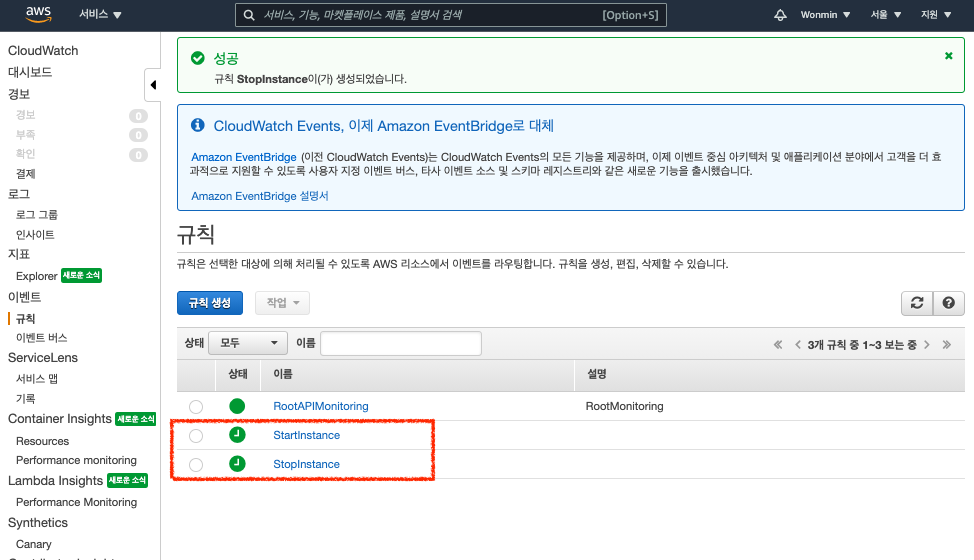Open 이벤트 버스 in the sidebar
Image resolution: width=974 pixels, height=560 pixels.
pyautogui.click(x=42, y=338)
